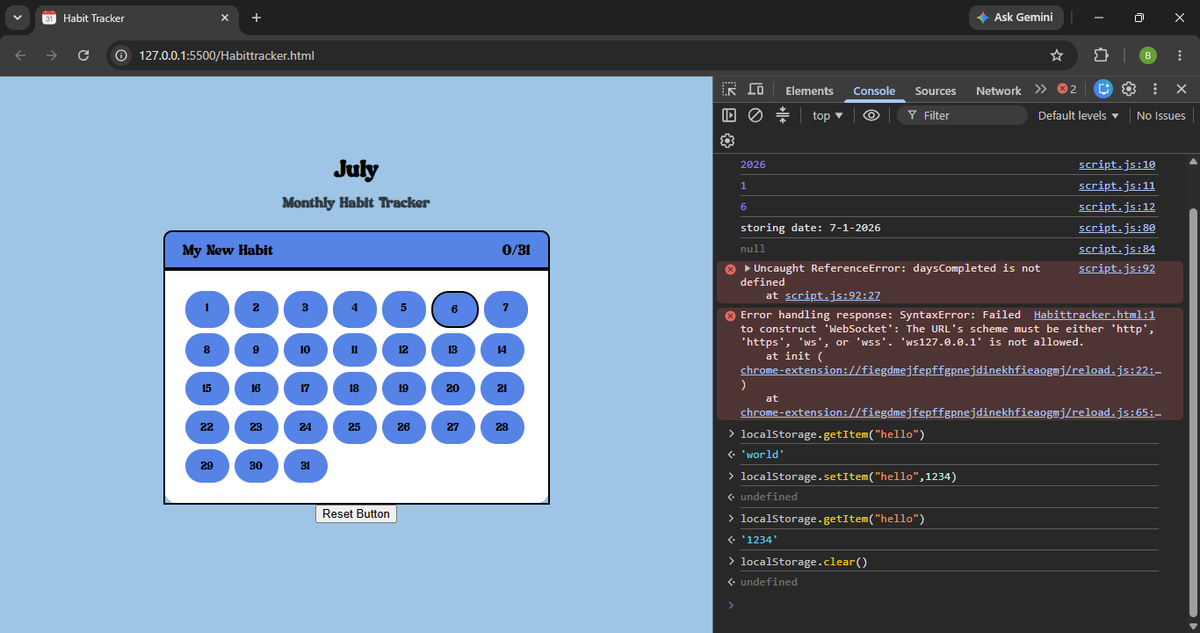Click the My New Habit title

click(227, 250)
